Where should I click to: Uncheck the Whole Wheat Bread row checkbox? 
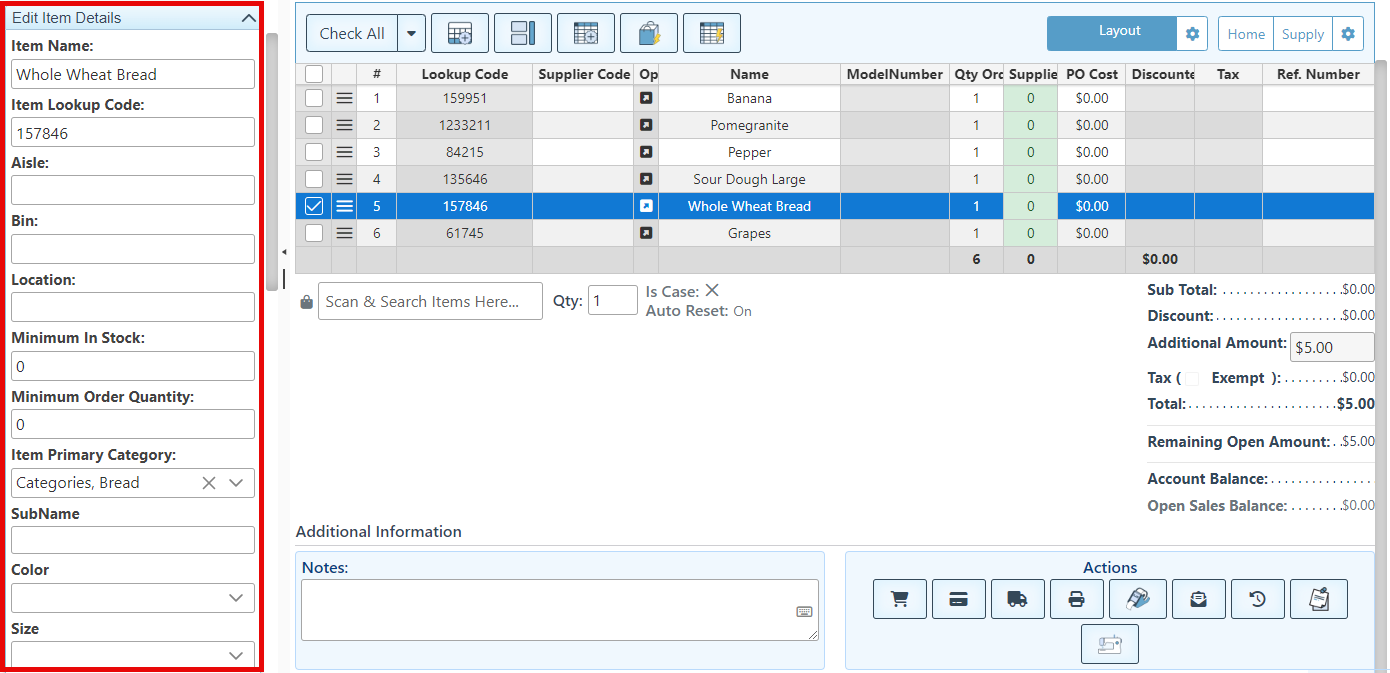click(x=314, y=206)
